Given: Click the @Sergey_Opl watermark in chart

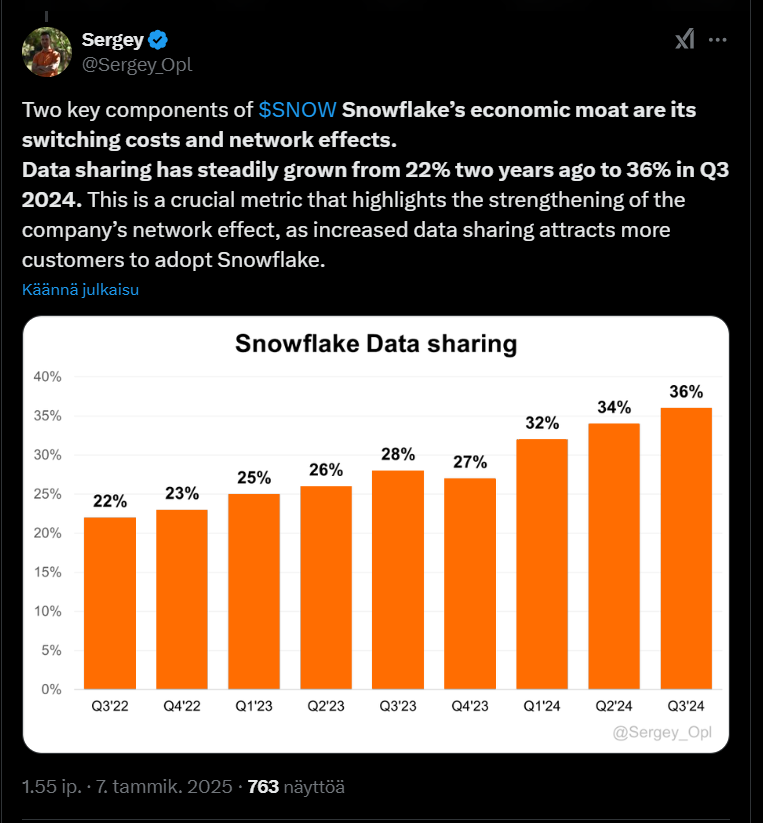Looking at the screenshot, I should (662, 732).
